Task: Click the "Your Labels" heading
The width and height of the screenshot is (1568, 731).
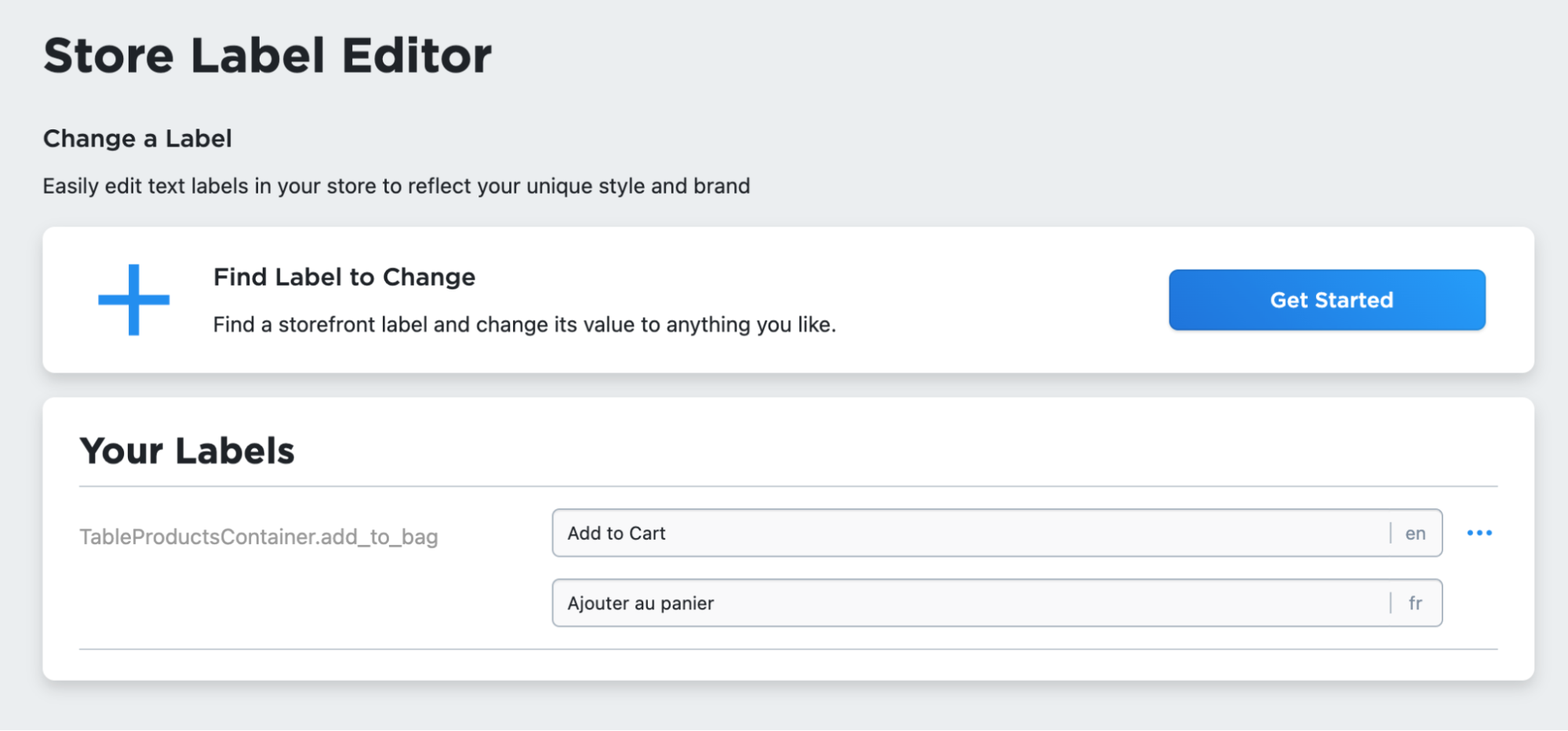Action: (187, 451)
